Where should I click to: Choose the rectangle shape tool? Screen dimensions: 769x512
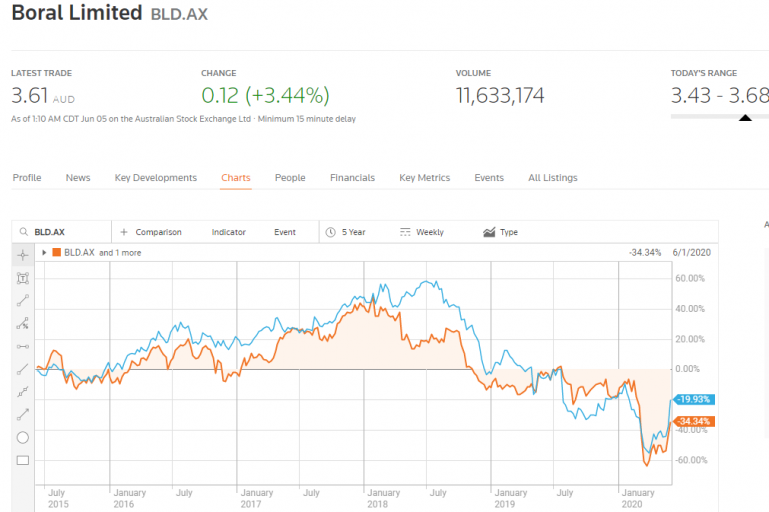coord(23,460)
